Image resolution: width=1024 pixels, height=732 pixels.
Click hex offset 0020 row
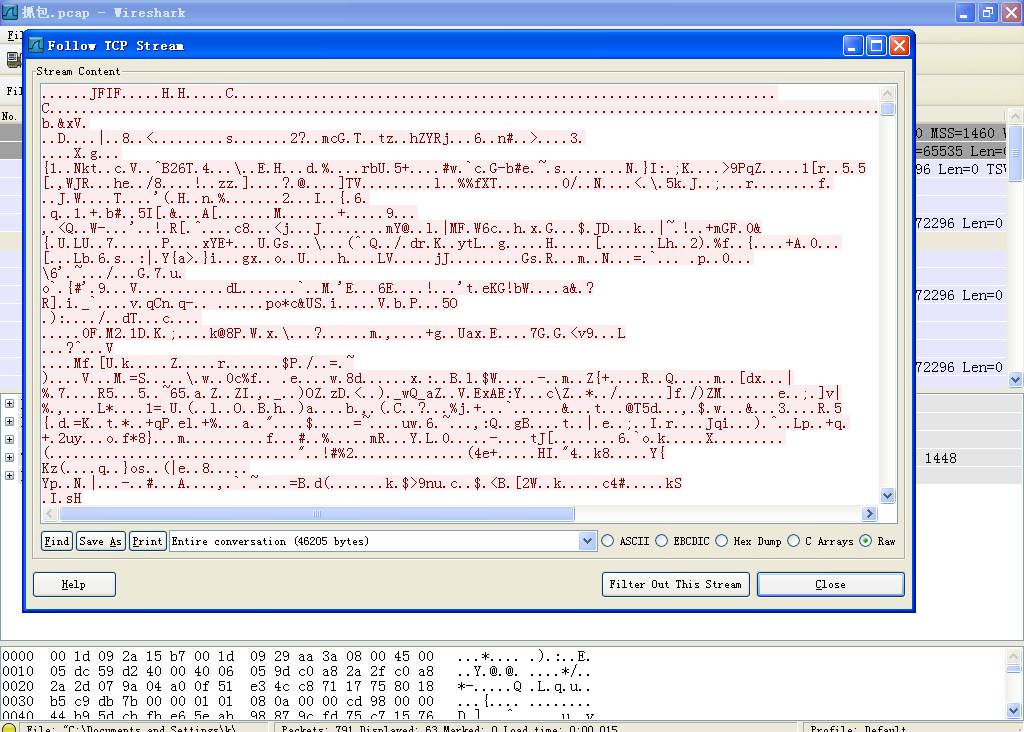pos(296,686)
